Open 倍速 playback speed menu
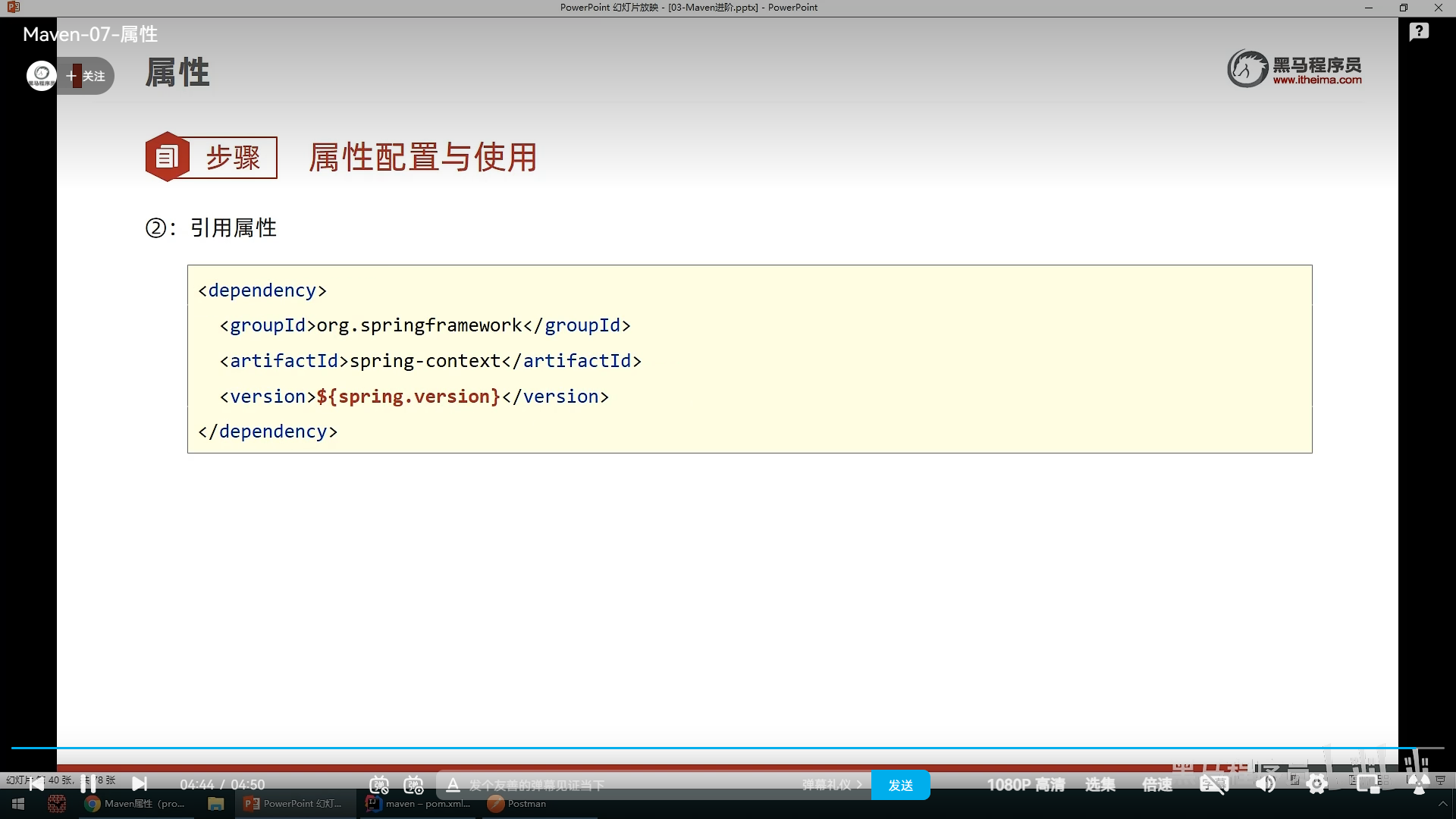The image size is (1456, 819). tap(1157, 785)
